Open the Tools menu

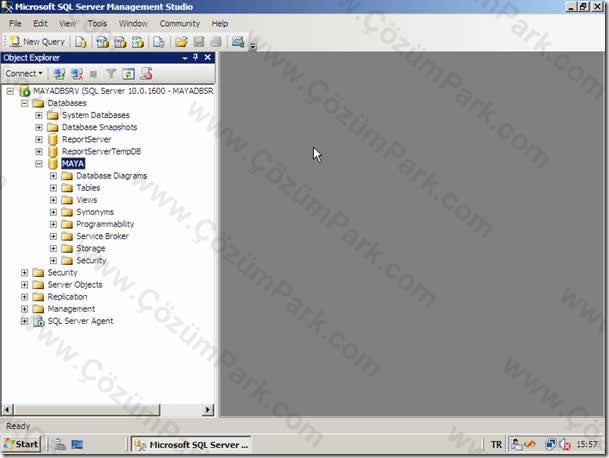pos(97,24)
